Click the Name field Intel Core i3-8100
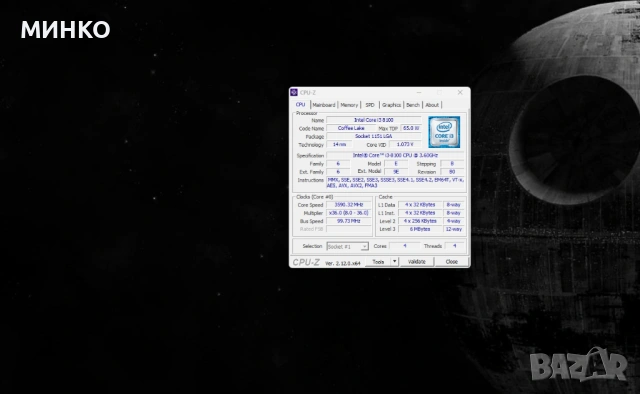Screen dimensions: 640x394 (373, 120)
